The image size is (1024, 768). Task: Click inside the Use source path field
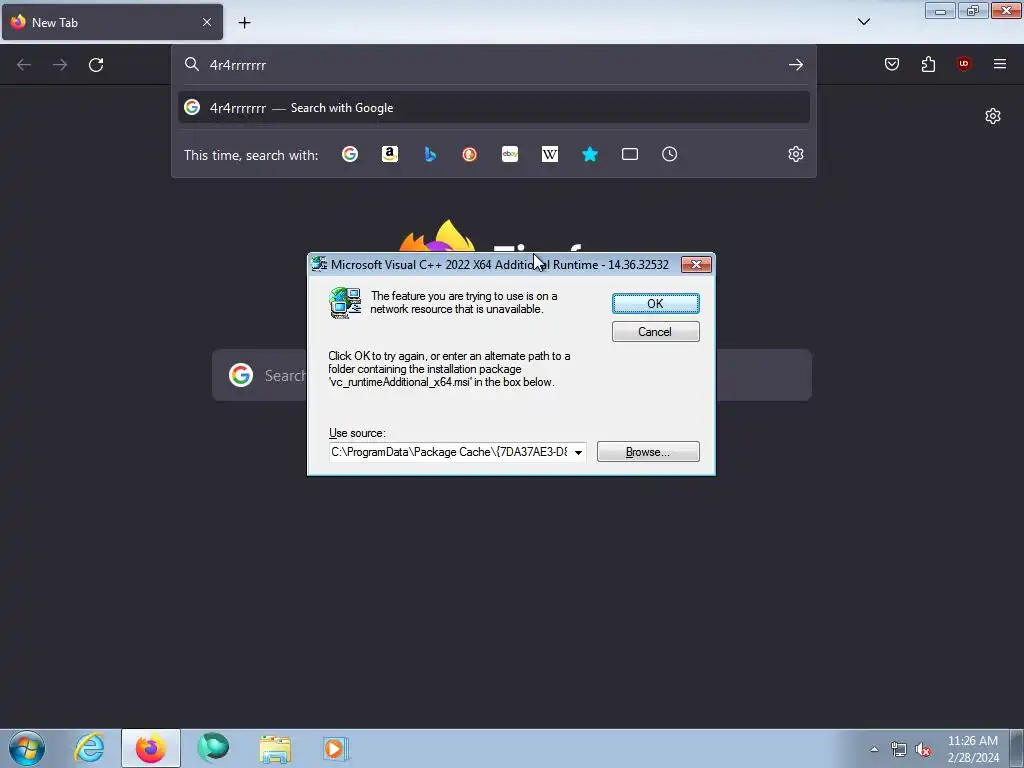tap(449, 452)
